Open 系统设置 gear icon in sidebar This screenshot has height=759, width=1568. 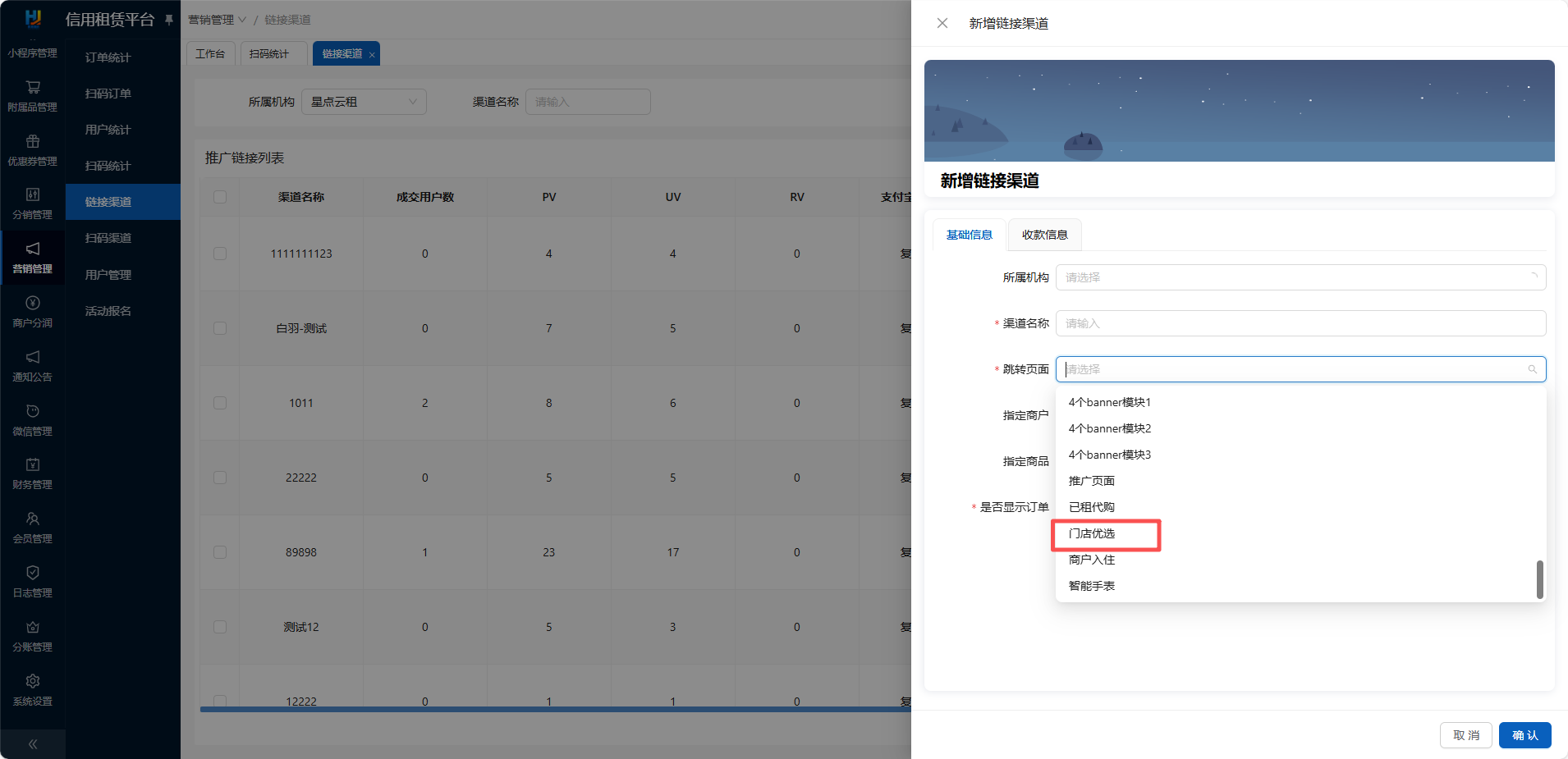[x=33, y=682]
